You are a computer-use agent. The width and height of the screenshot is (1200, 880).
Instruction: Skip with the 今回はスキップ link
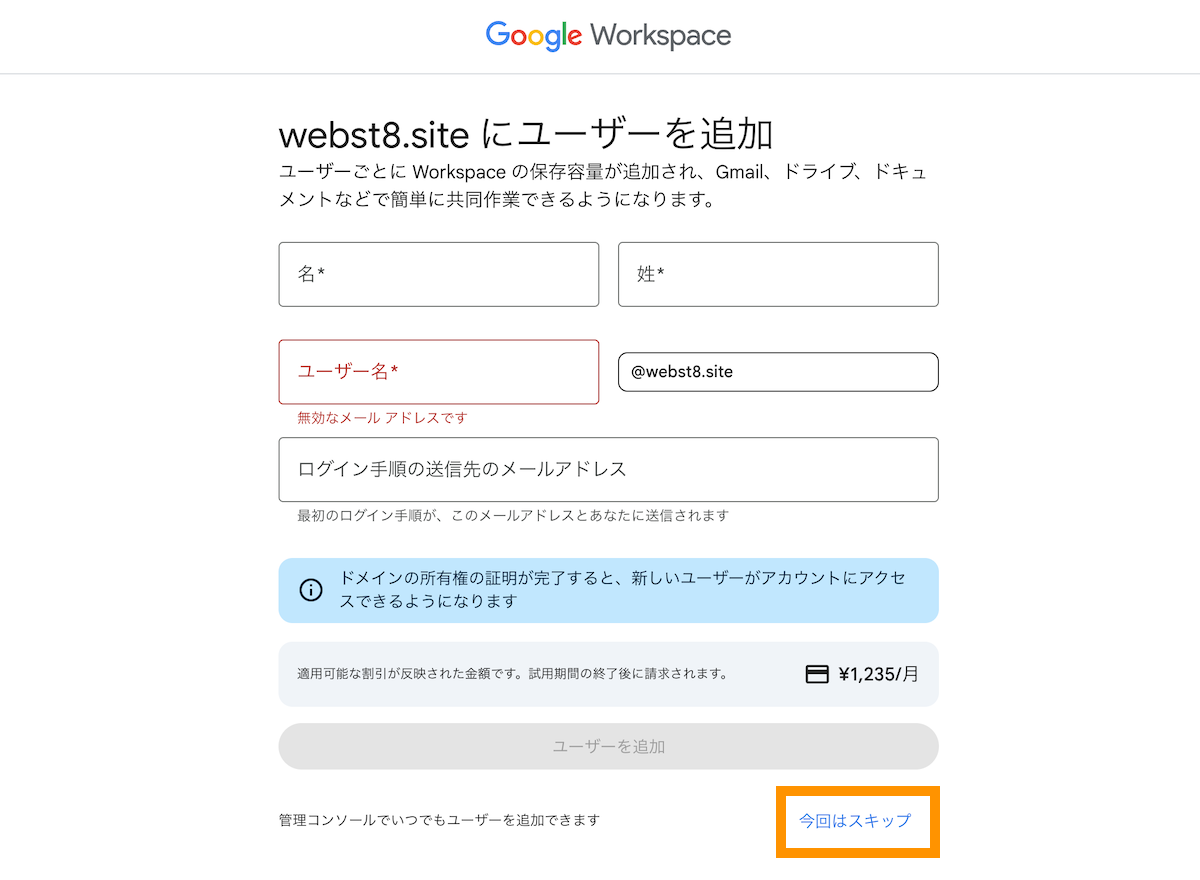pos(855,821)
